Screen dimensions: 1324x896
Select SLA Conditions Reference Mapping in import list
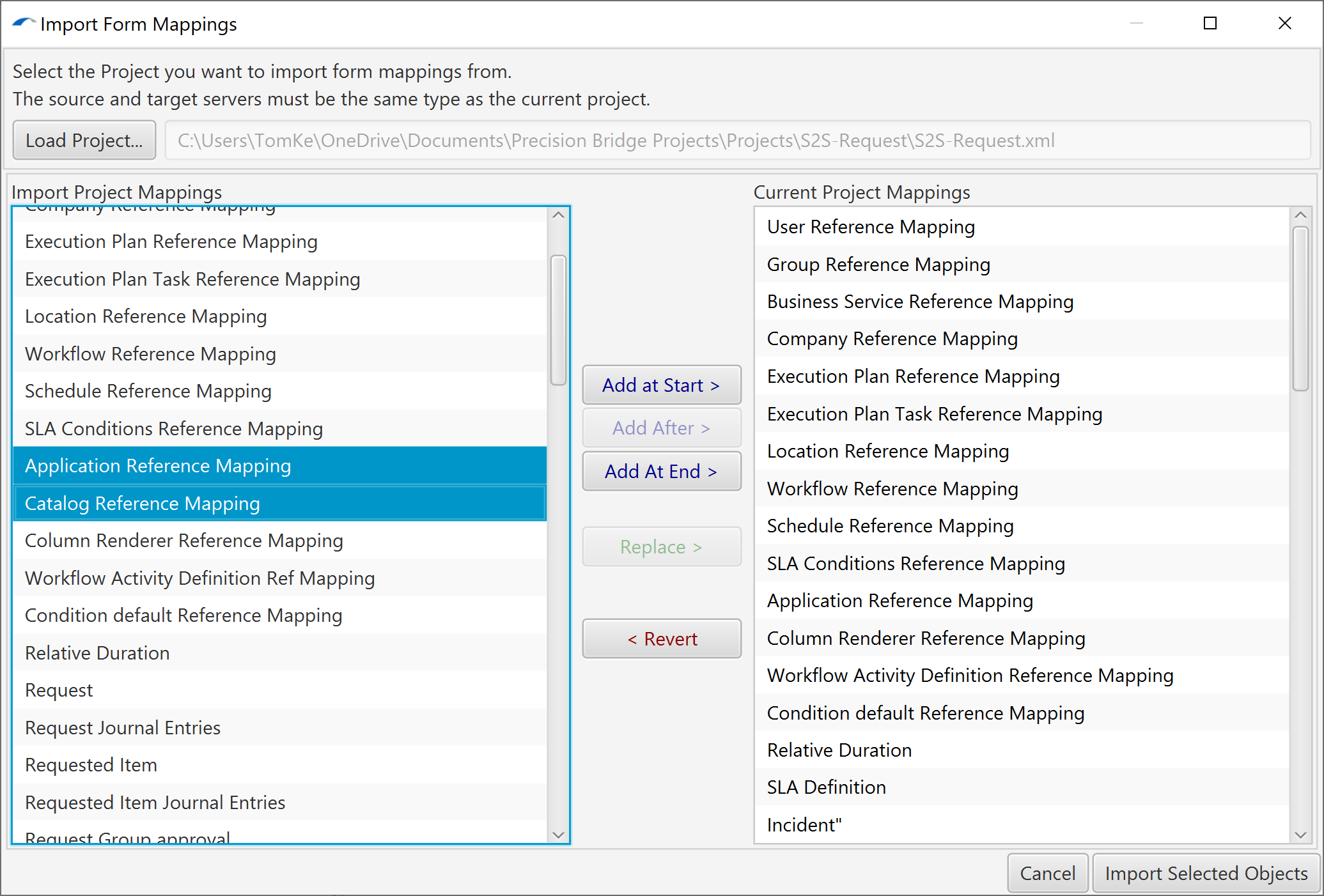(x=280, y=429)
